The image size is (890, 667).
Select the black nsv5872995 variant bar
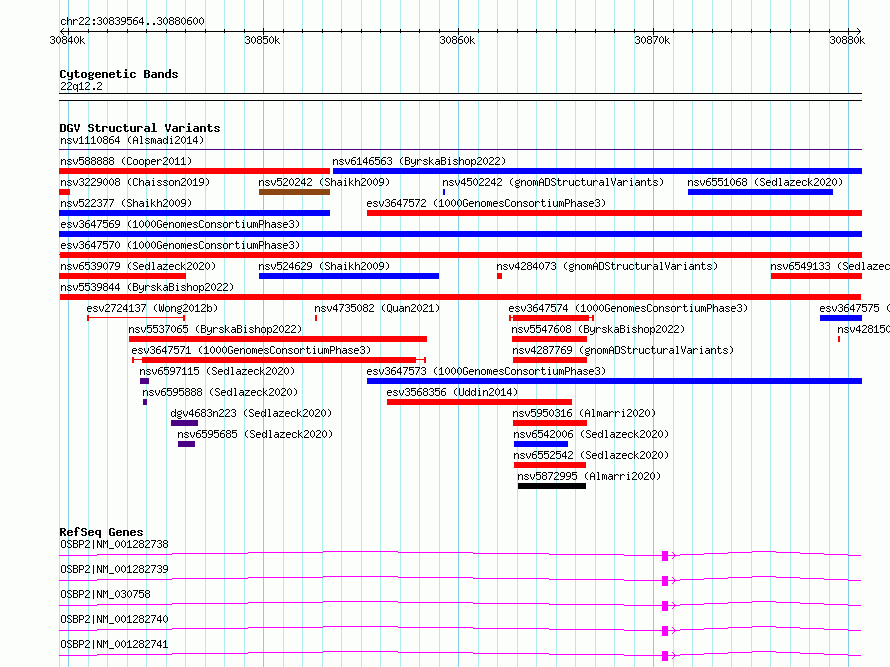(552, 486)
